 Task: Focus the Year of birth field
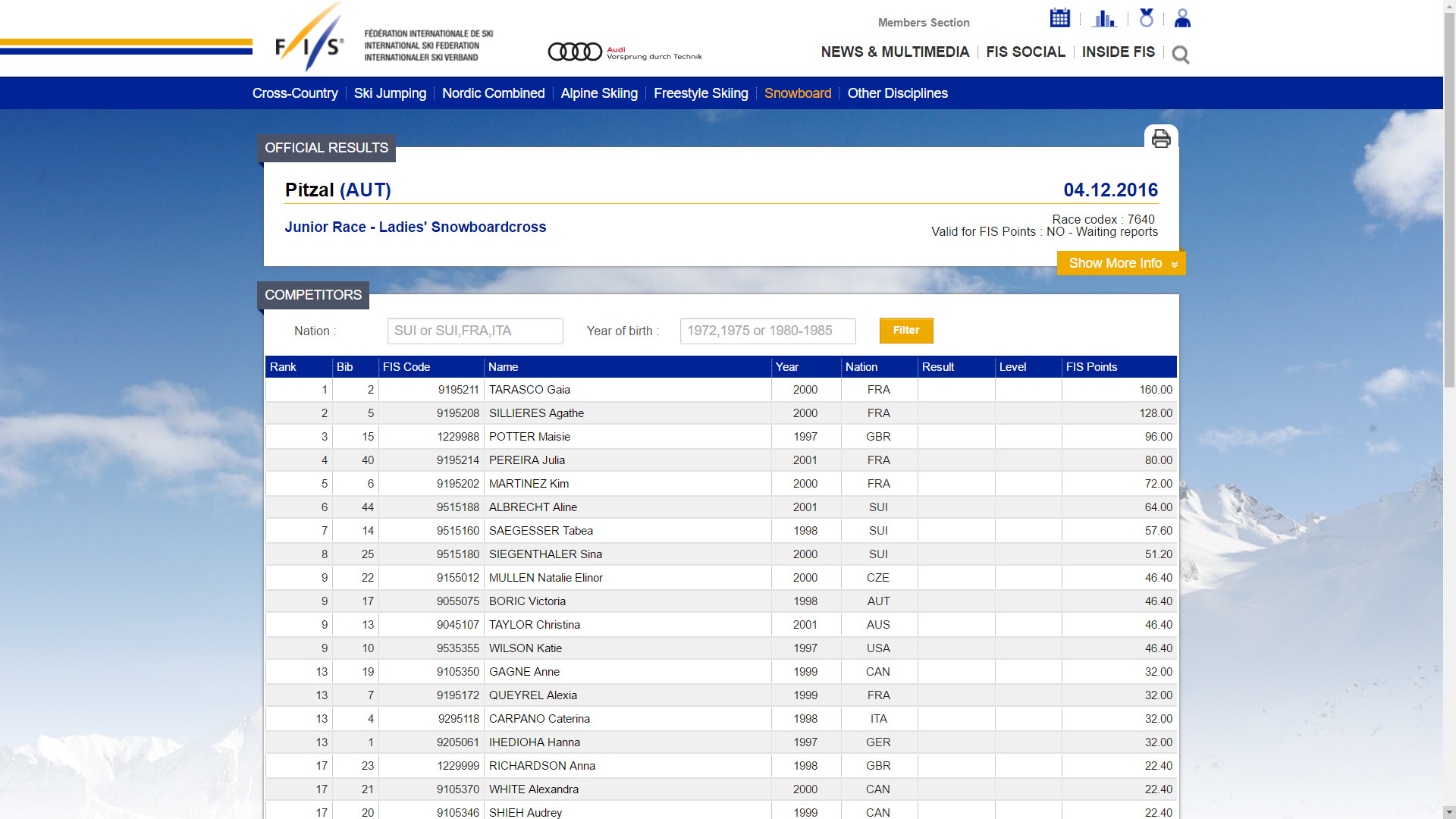[767, 331]
